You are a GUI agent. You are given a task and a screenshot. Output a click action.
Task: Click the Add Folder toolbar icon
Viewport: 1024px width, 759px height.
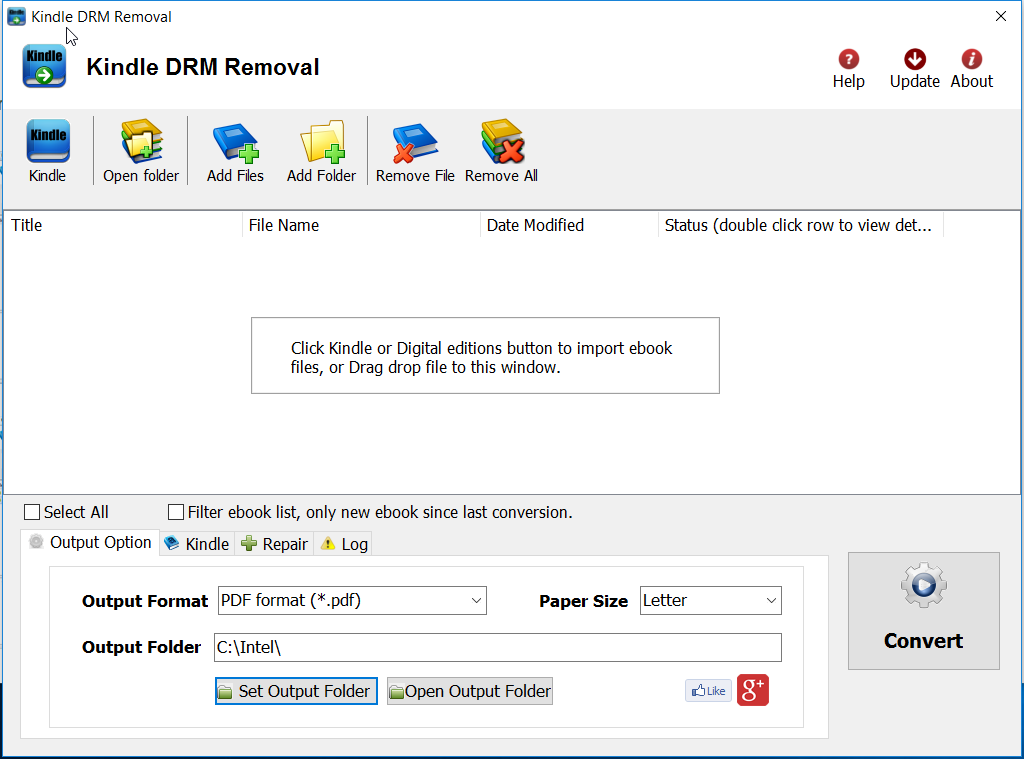(x=321, y=143)
